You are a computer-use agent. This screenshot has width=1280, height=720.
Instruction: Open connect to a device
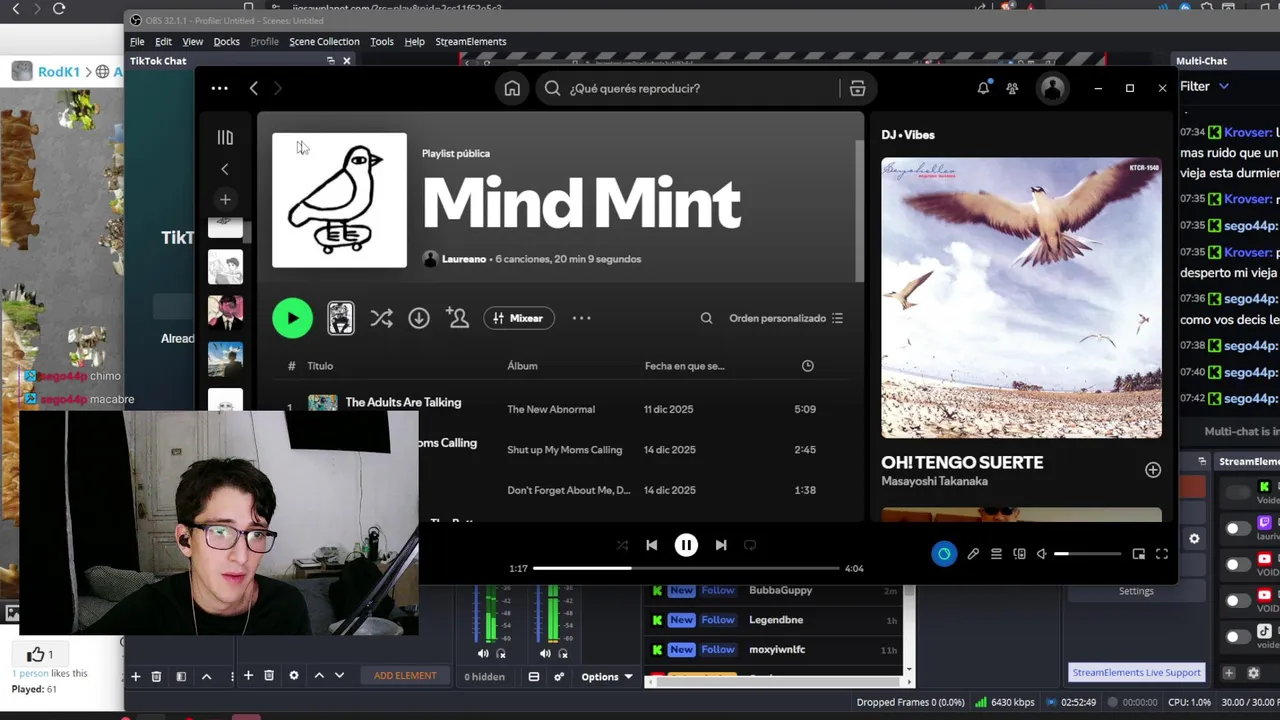(1019, 554)
